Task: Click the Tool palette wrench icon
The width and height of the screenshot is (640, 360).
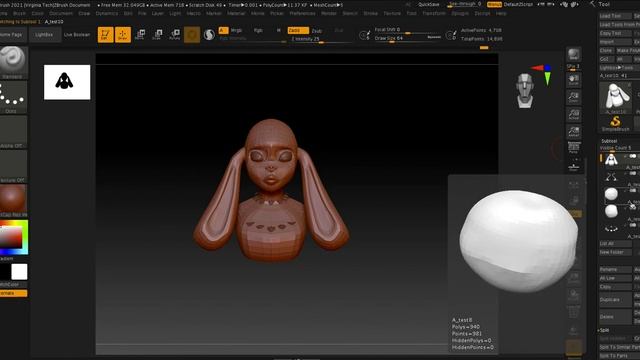Action: (x=592, y=4)
